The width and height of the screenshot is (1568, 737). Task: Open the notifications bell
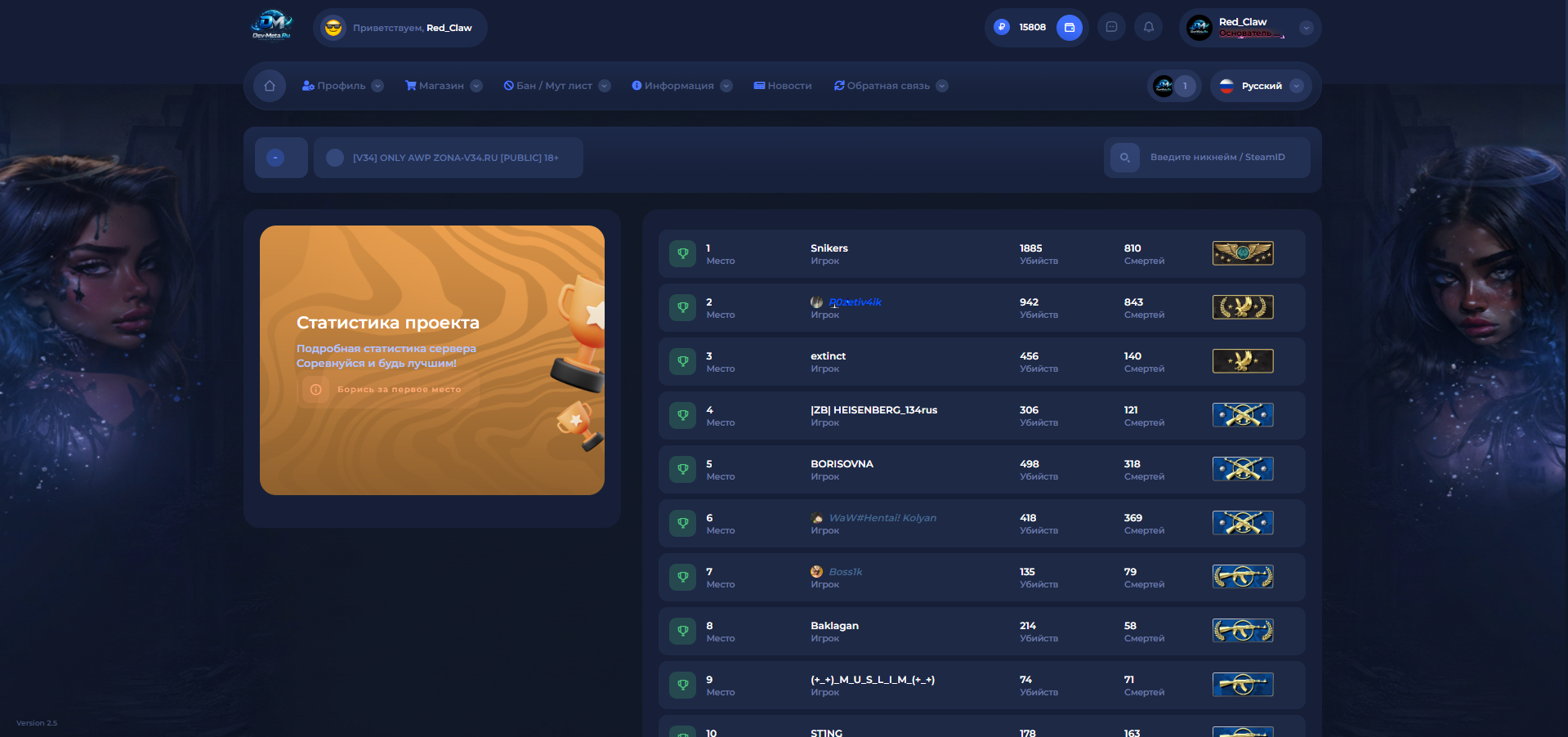click(x=1148, y=28)
